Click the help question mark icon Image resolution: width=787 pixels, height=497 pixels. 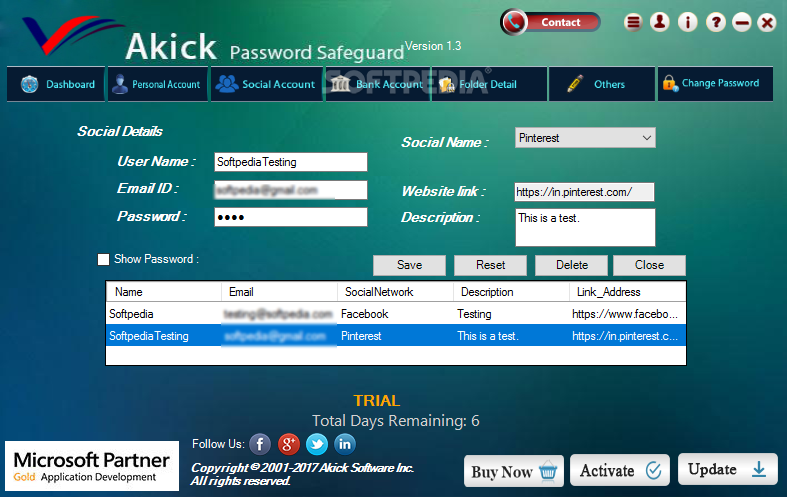(x=716, y=22)
